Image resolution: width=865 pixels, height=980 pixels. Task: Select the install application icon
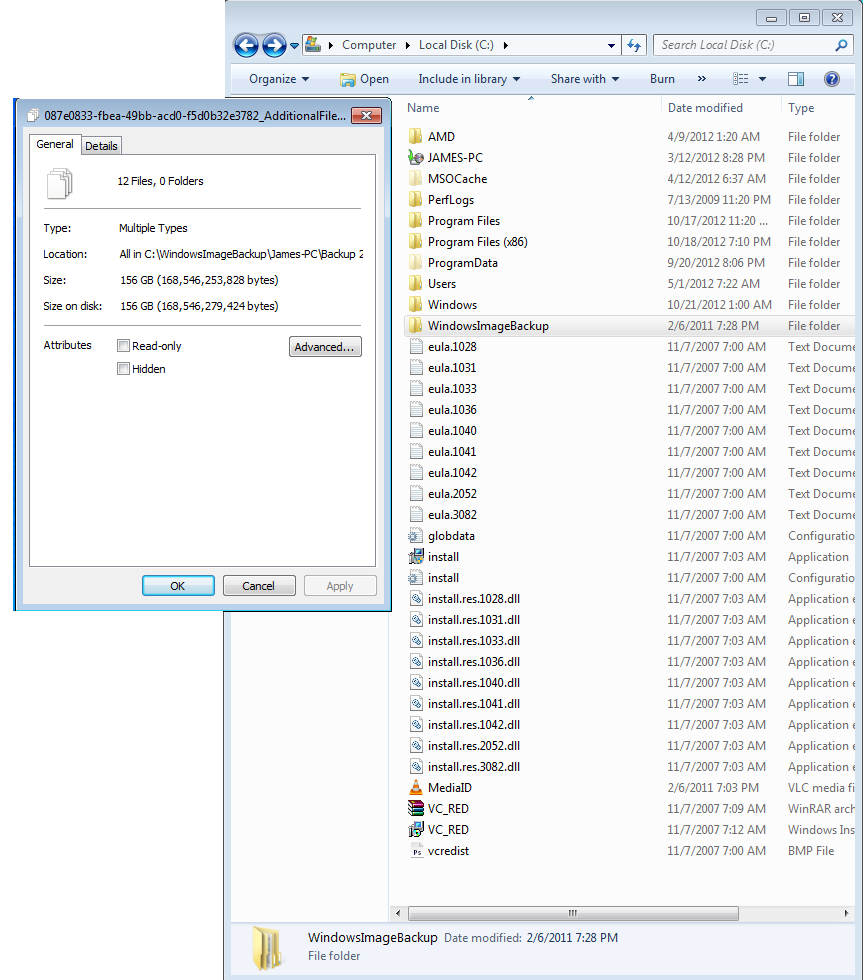click(416, 557)
